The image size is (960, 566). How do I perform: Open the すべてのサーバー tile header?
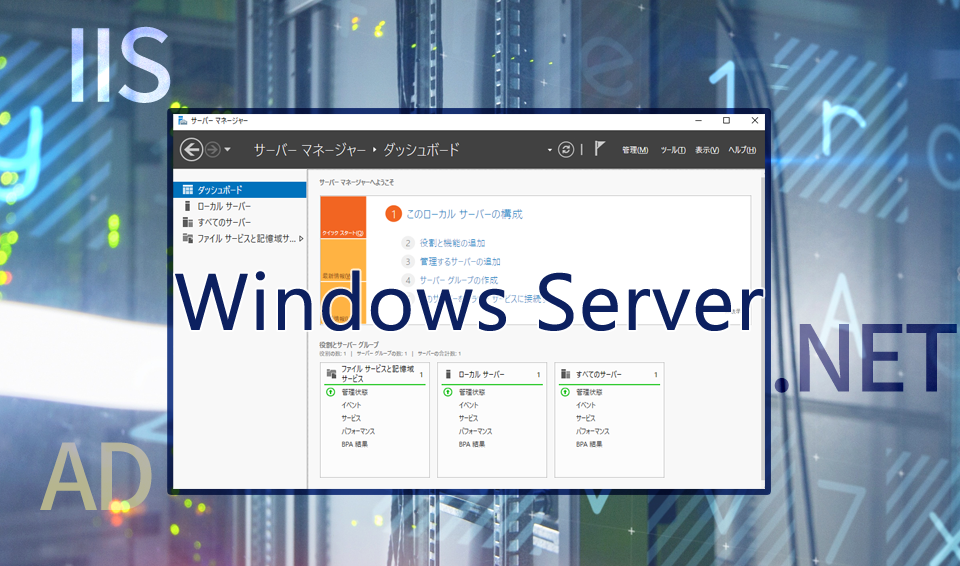coord(609,374)
